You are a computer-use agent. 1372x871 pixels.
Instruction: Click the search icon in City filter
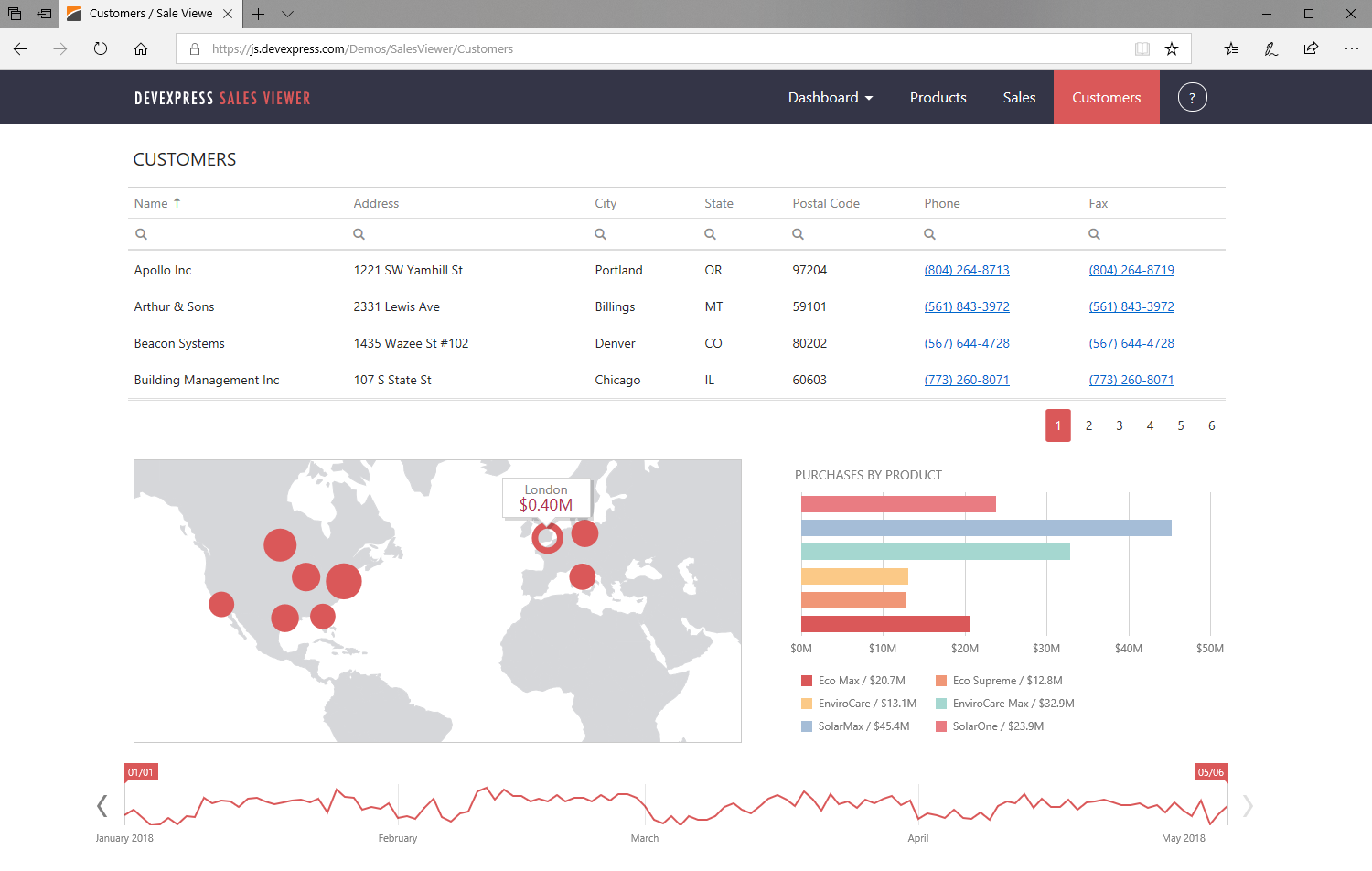[600, 234]
